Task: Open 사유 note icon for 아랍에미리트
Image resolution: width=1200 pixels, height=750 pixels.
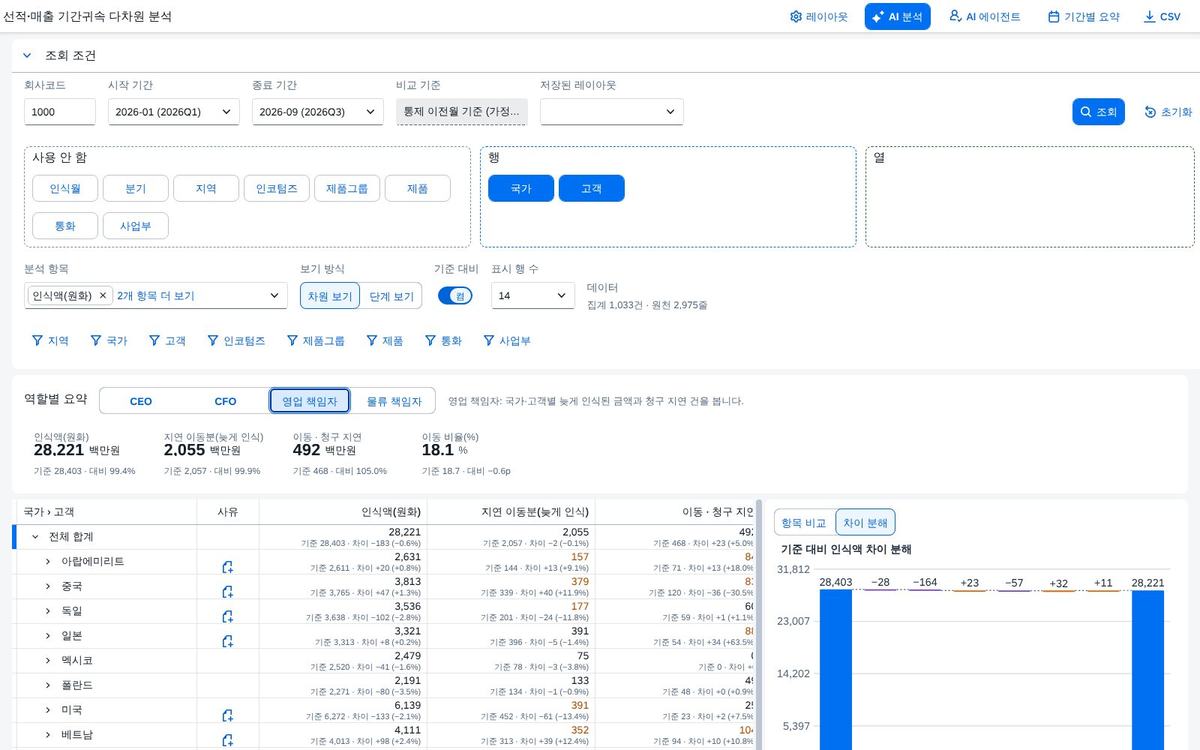Action: tap(228, 567)
